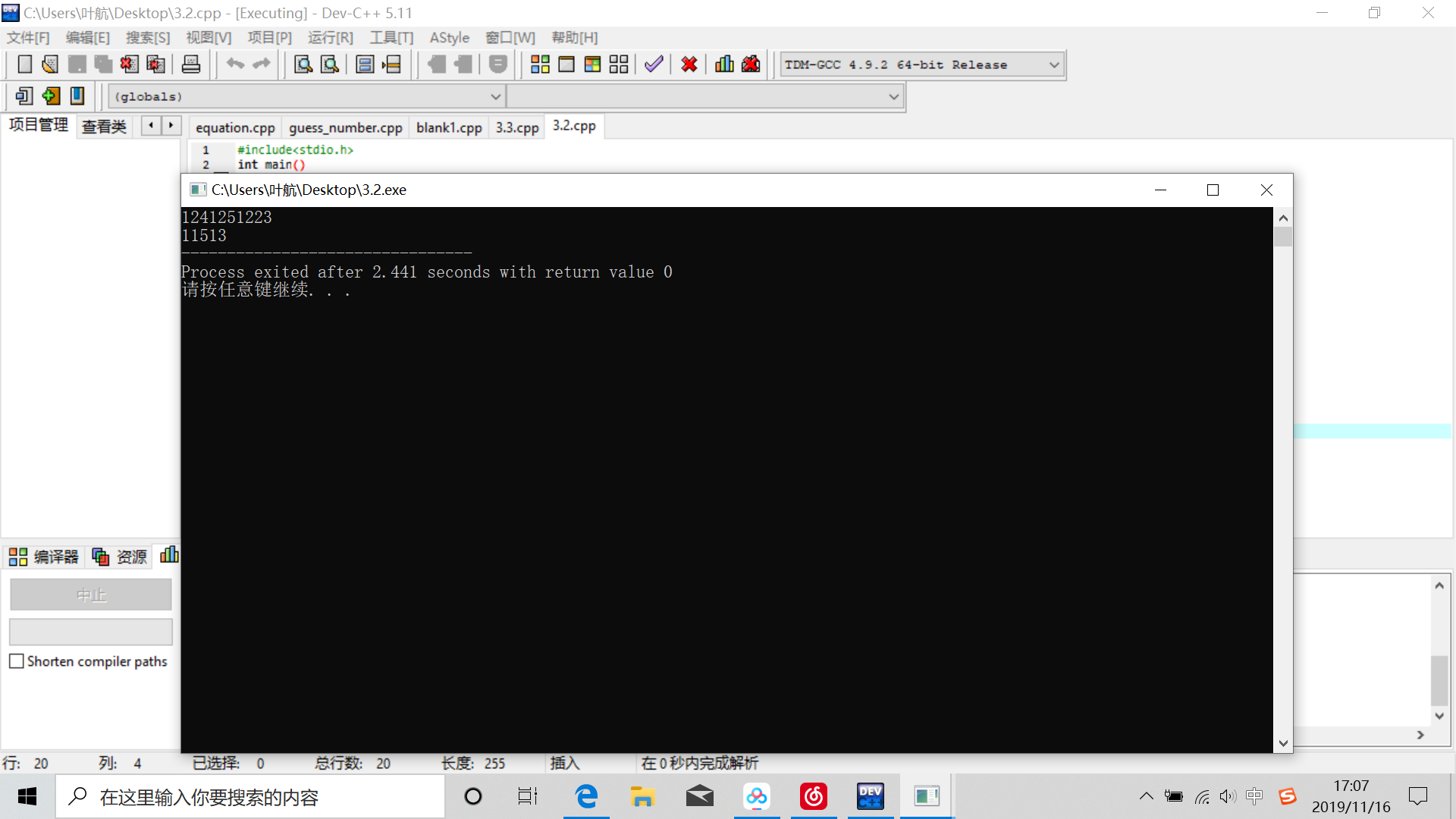The image size is (1456, 819).
Task: Click the Profile analysis bar chart icon
Action: pyautogui.click(x=724, y=64)
